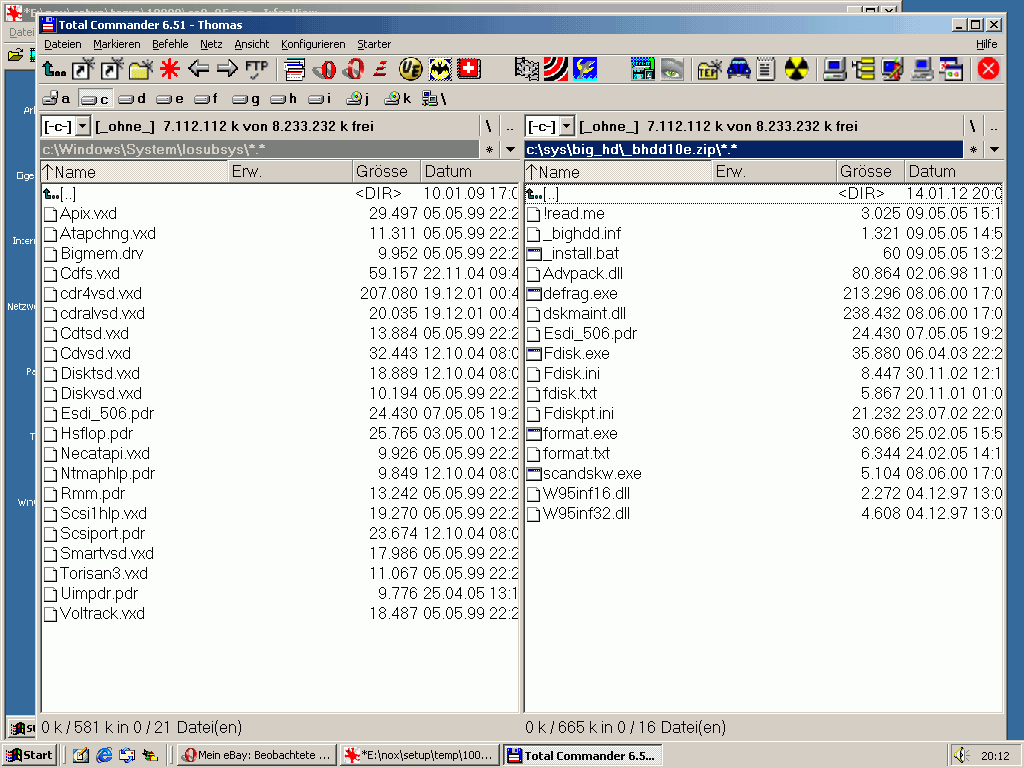Click the right panel zip path bar
The width and height of the screenshot is (1024, 768).
(x=744, y=150)
